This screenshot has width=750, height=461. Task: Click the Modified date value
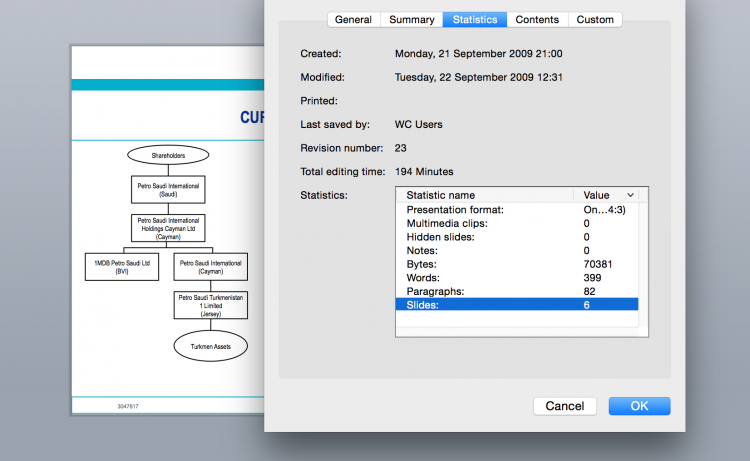pyautogui.click(x=478, y=77)
